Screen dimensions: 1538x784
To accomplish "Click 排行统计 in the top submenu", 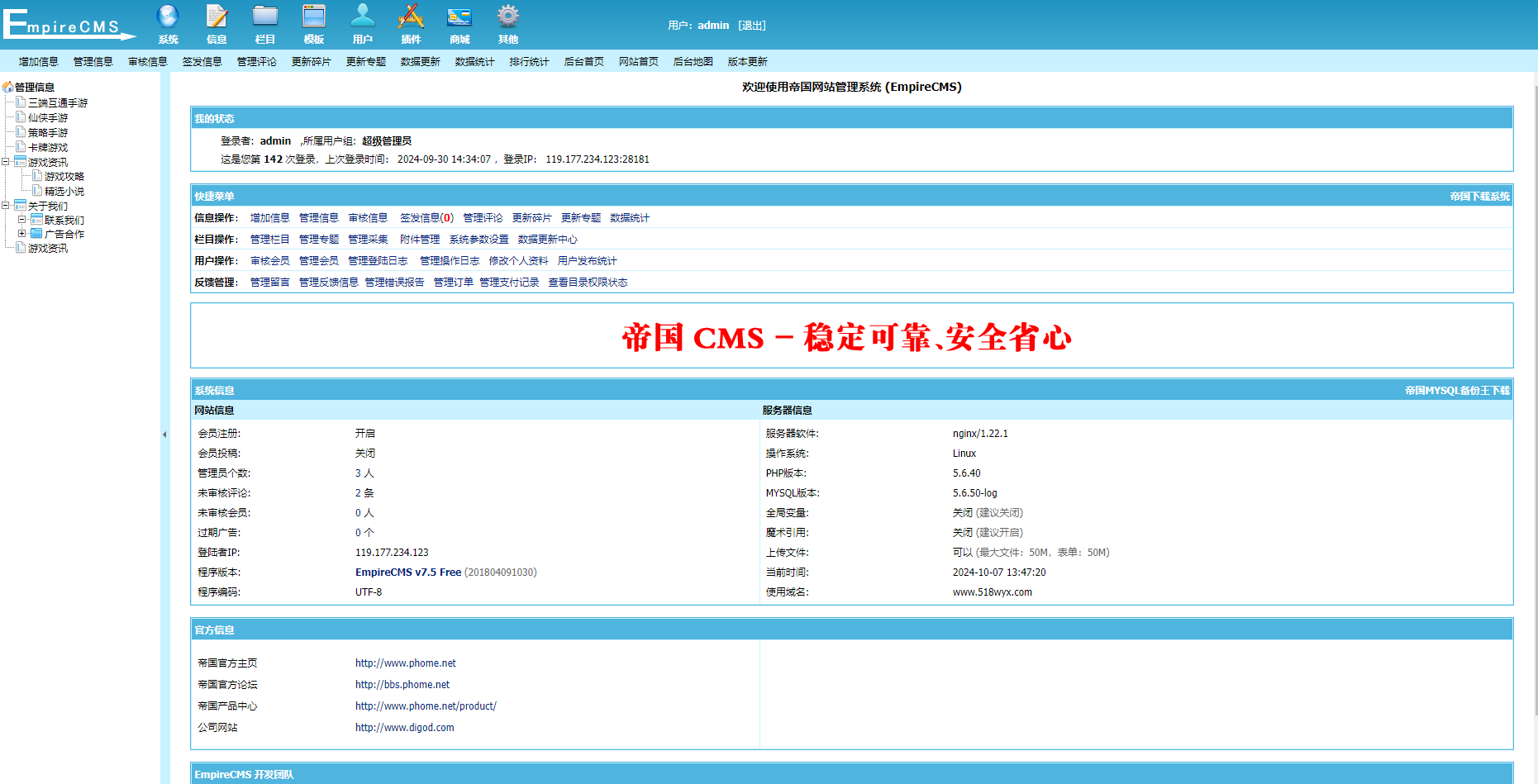I will (530, 62).
